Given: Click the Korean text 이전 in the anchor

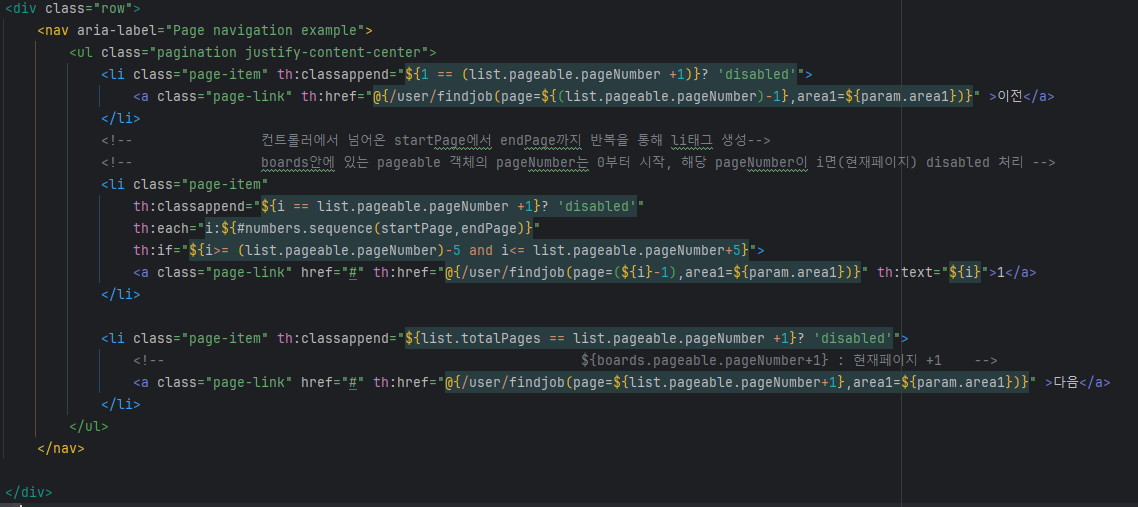Looking at the screenshot, I should click(x=1010, y=96).
